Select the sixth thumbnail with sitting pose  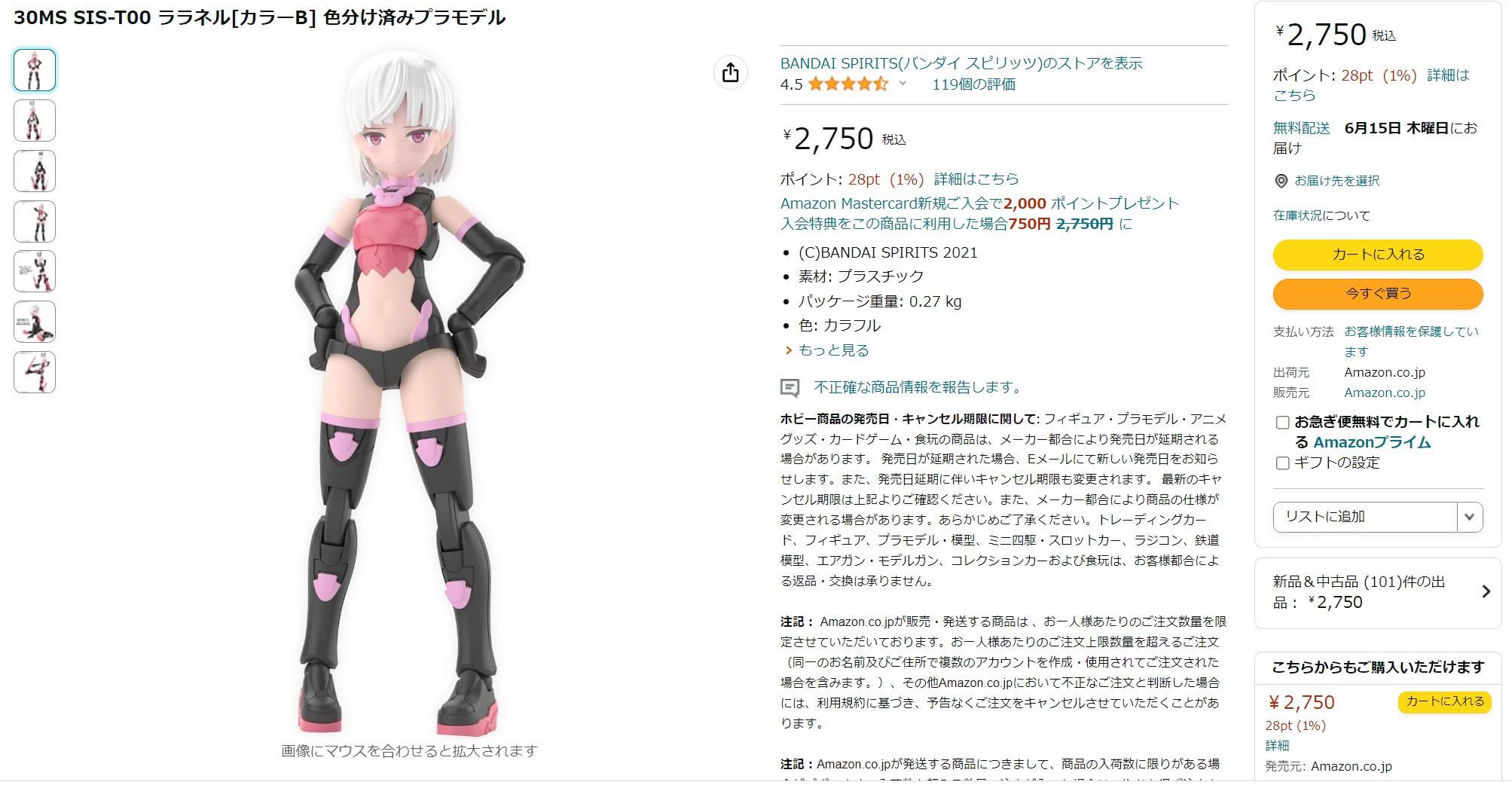35,322
